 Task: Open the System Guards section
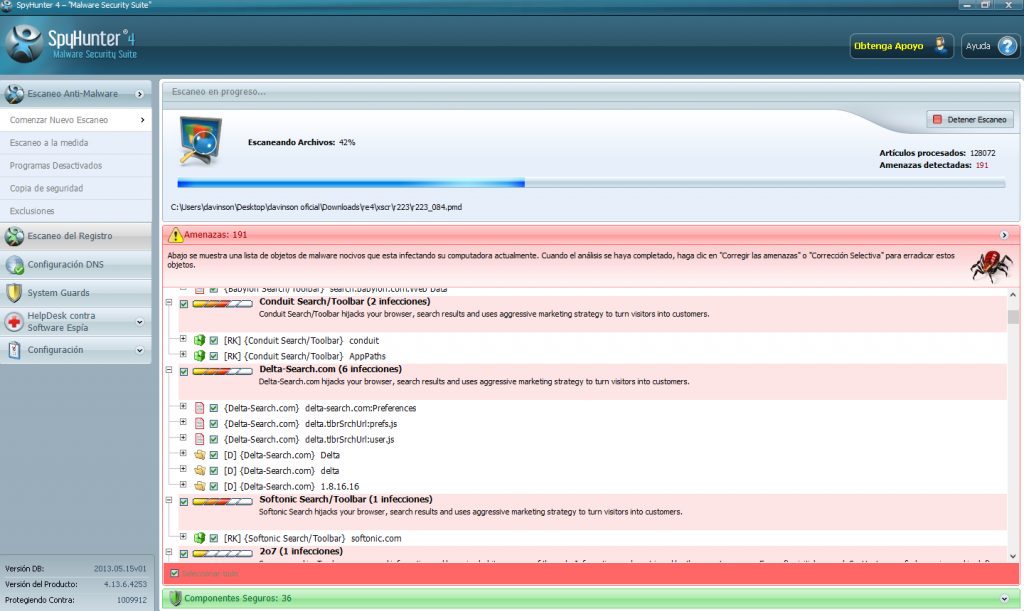[76, 293]
